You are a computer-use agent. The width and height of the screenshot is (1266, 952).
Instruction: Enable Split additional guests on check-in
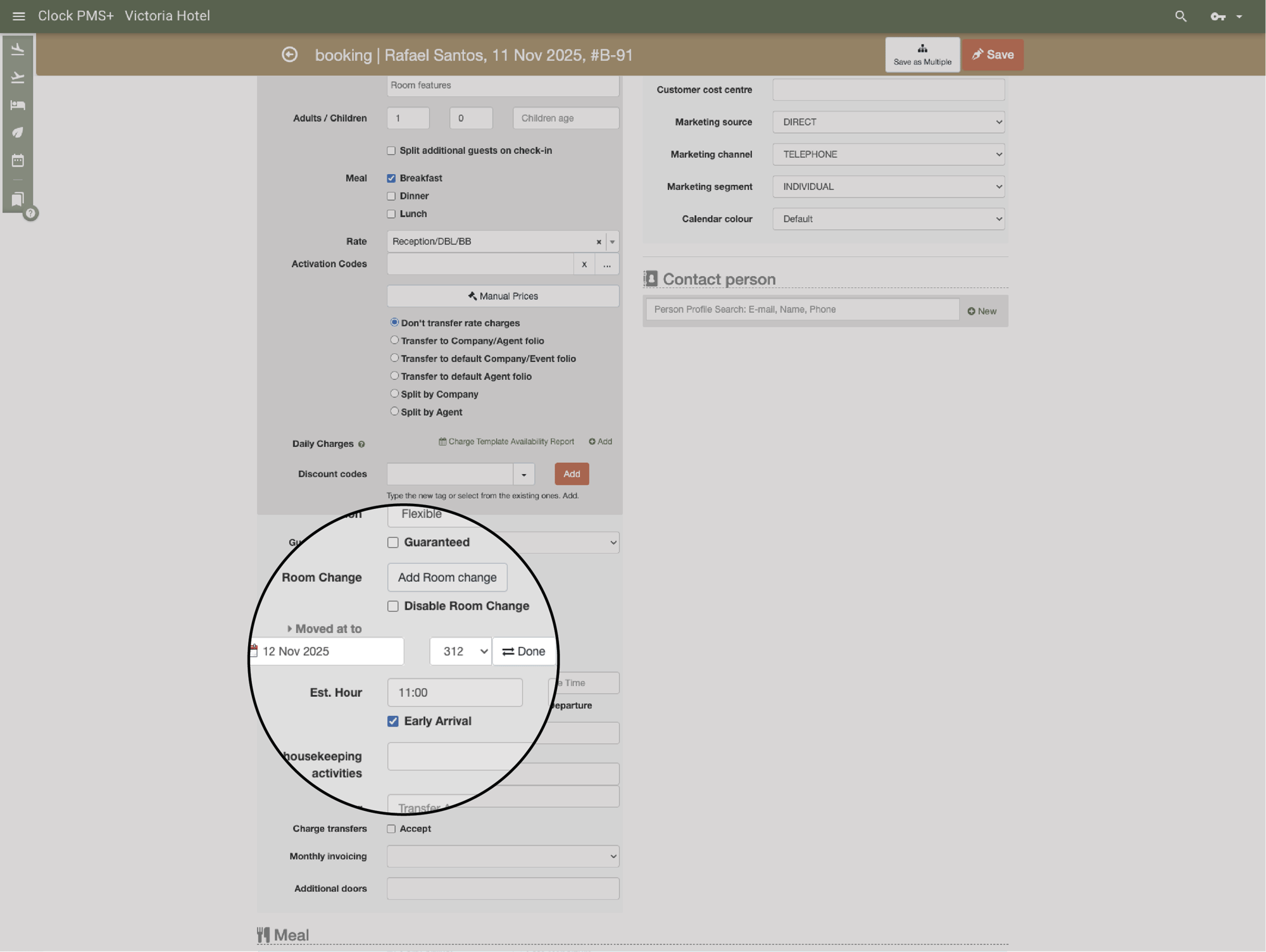tap(391, 150)
